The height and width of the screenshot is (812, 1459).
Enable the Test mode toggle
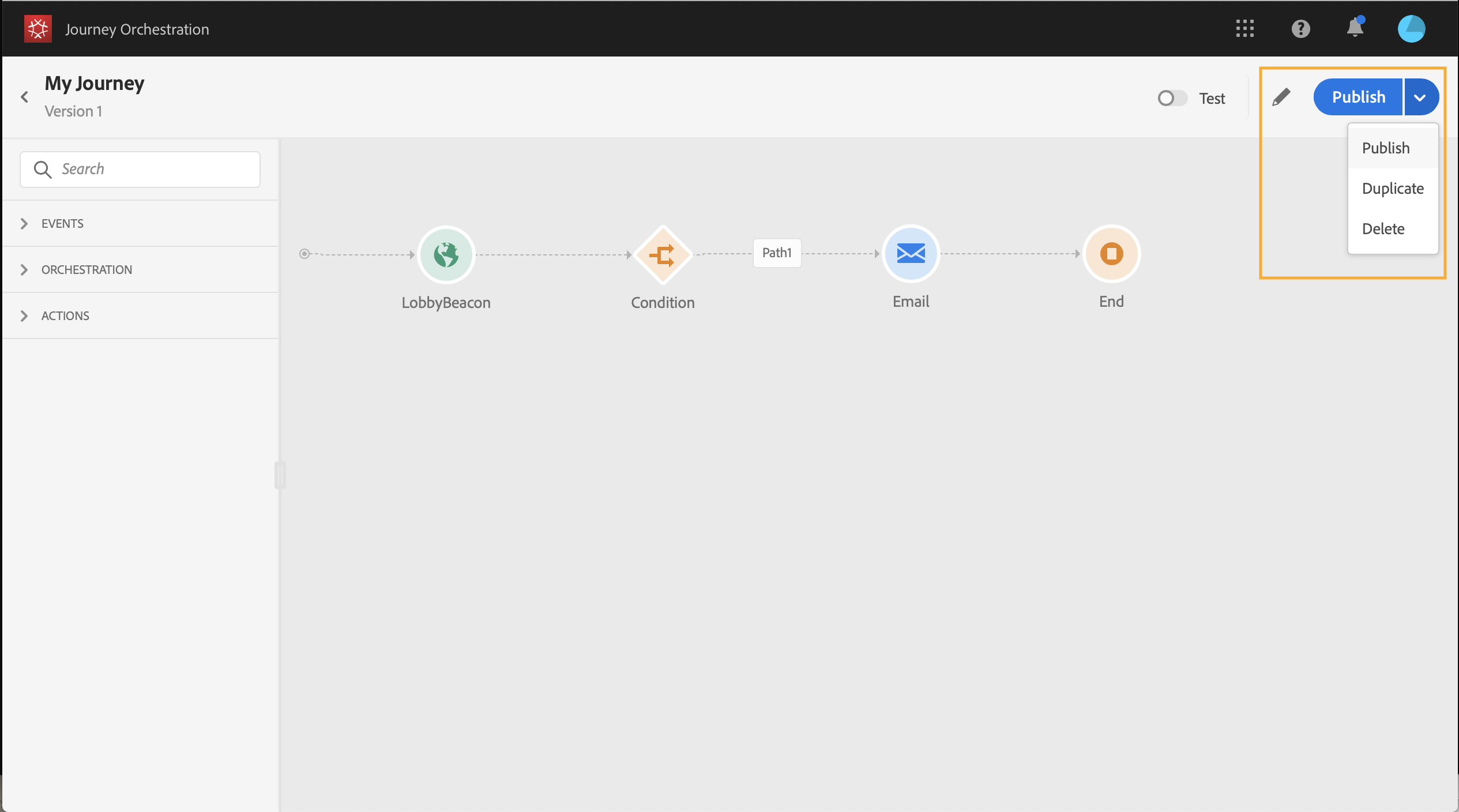tap(1172, 98)
